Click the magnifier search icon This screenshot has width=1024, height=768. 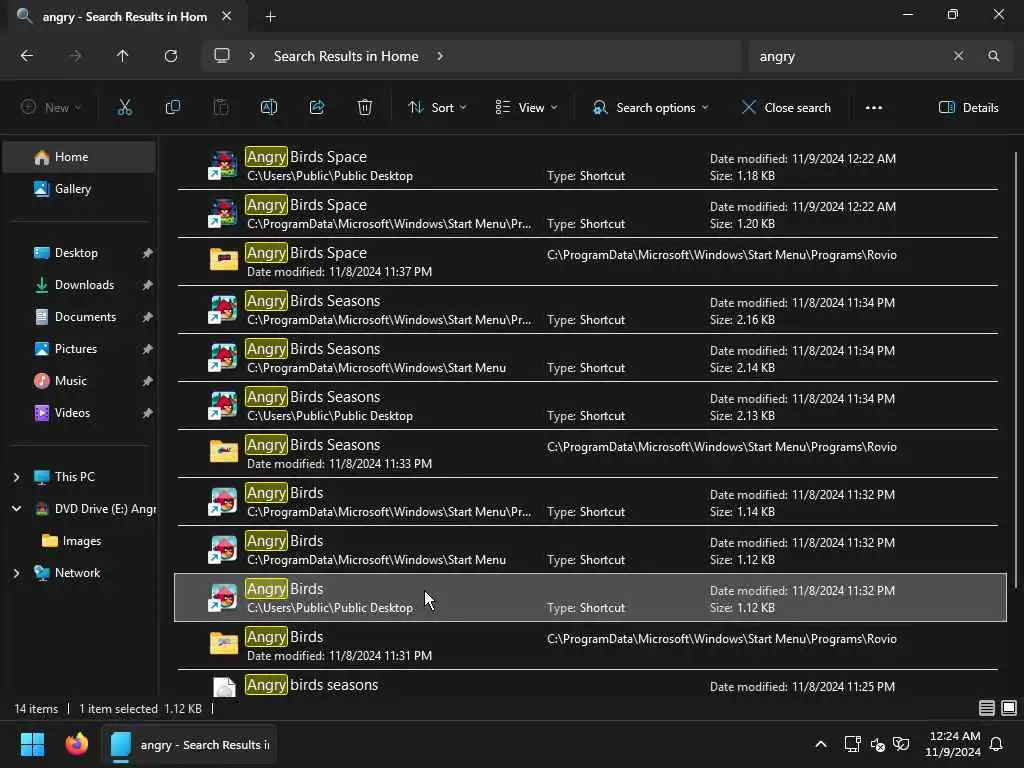coord(993,56)
